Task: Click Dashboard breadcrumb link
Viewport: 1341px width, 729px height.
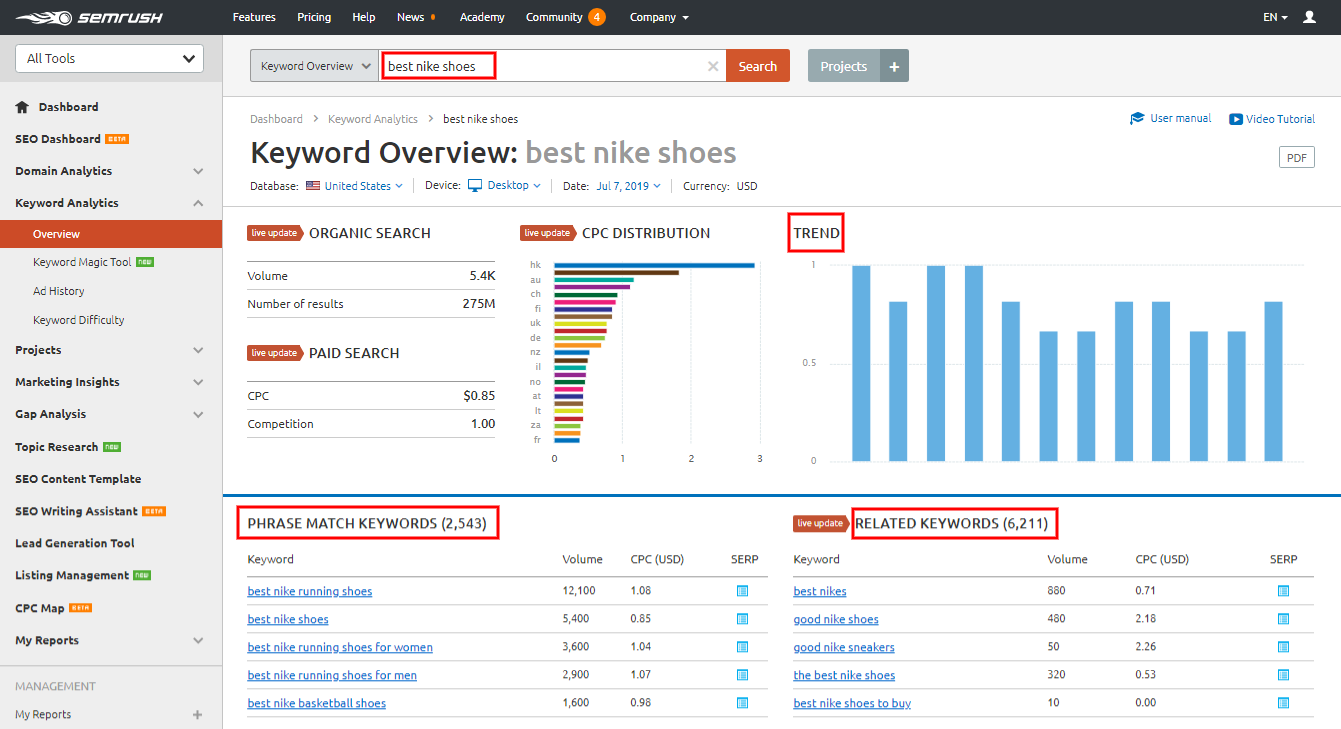Action: coord(276,119)
